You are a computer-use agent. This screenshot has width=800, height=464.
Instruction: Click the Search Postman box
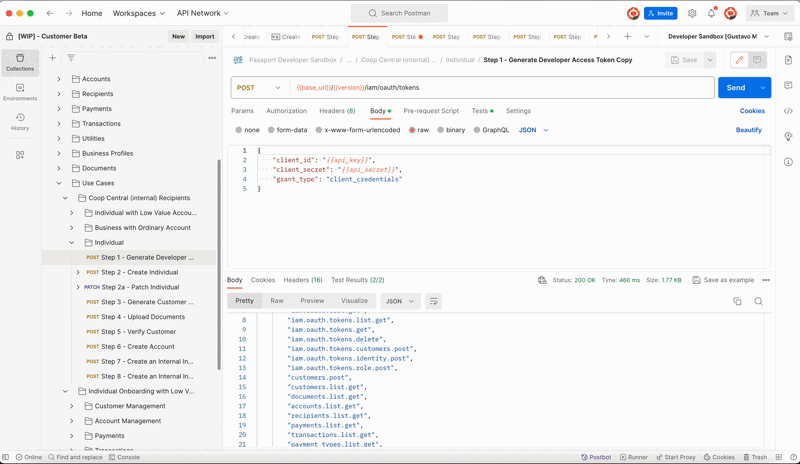click(x=399, y=13)
